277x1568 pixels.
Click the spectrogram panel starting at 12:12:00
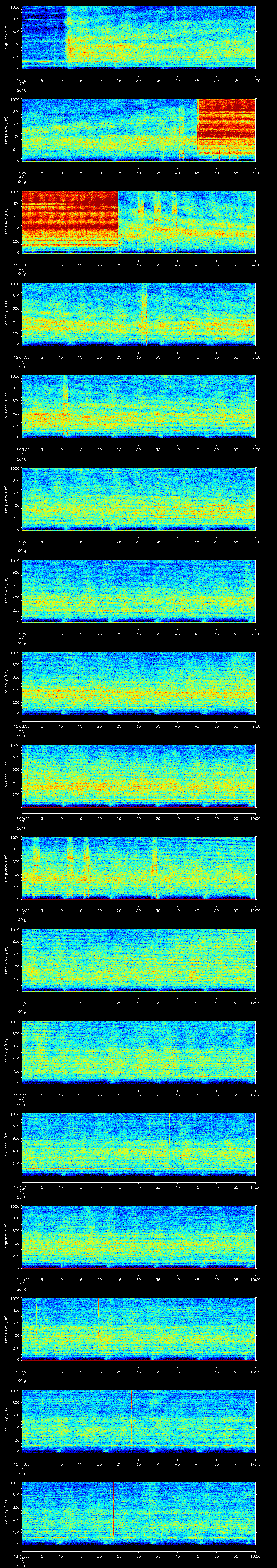tap(138, 1052)
